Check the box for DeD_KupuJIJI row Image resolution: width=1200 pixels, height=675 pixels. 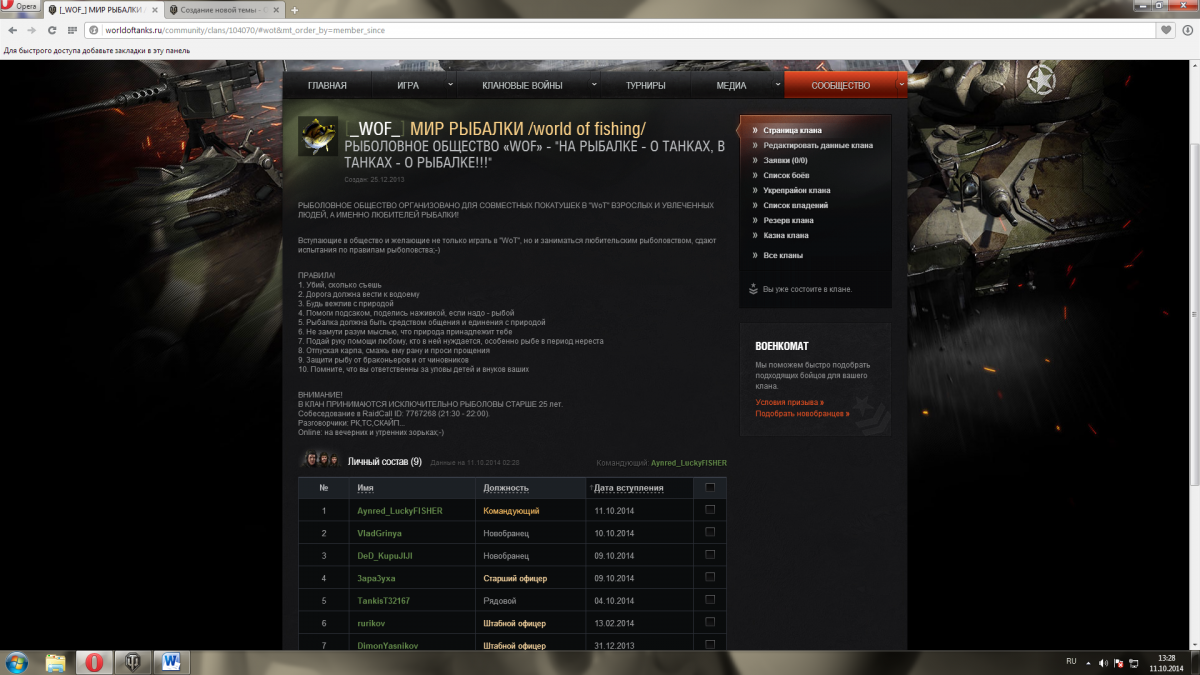pyautogui.click(x=710, y=554)
